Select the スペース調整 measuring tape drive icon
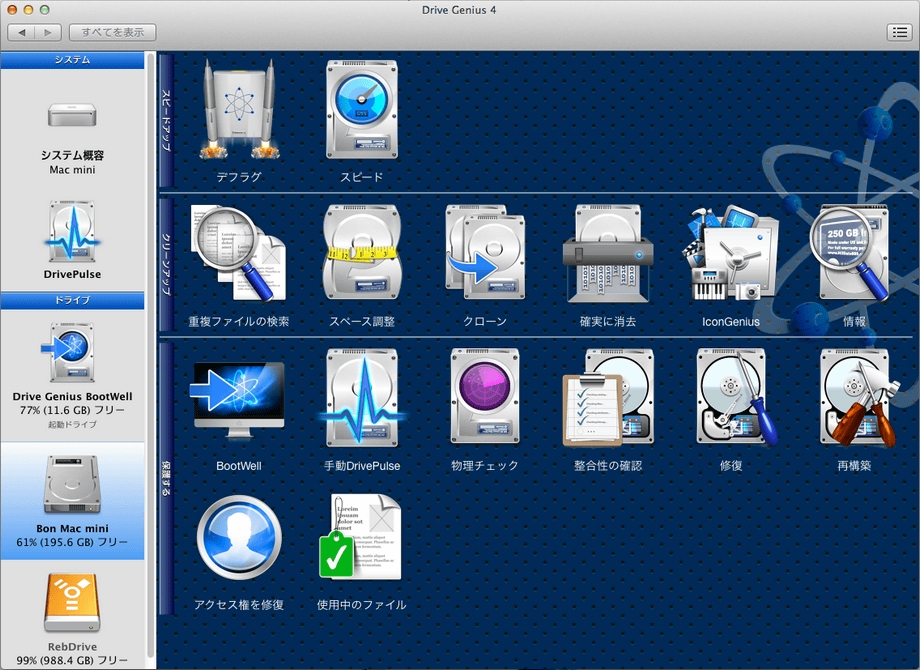 click(x=361, y=252)
